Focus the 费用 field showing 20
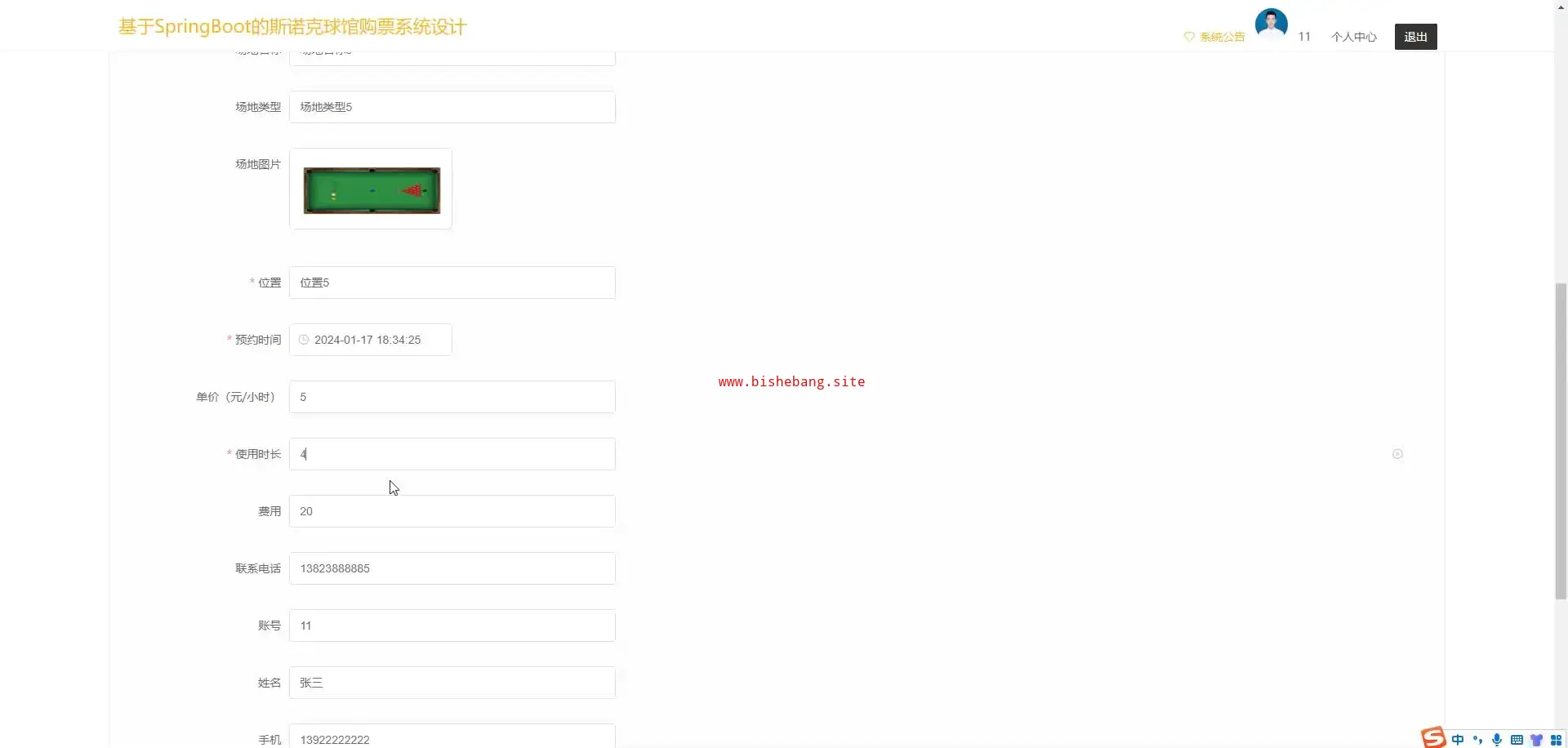 [x=452, y=511]
